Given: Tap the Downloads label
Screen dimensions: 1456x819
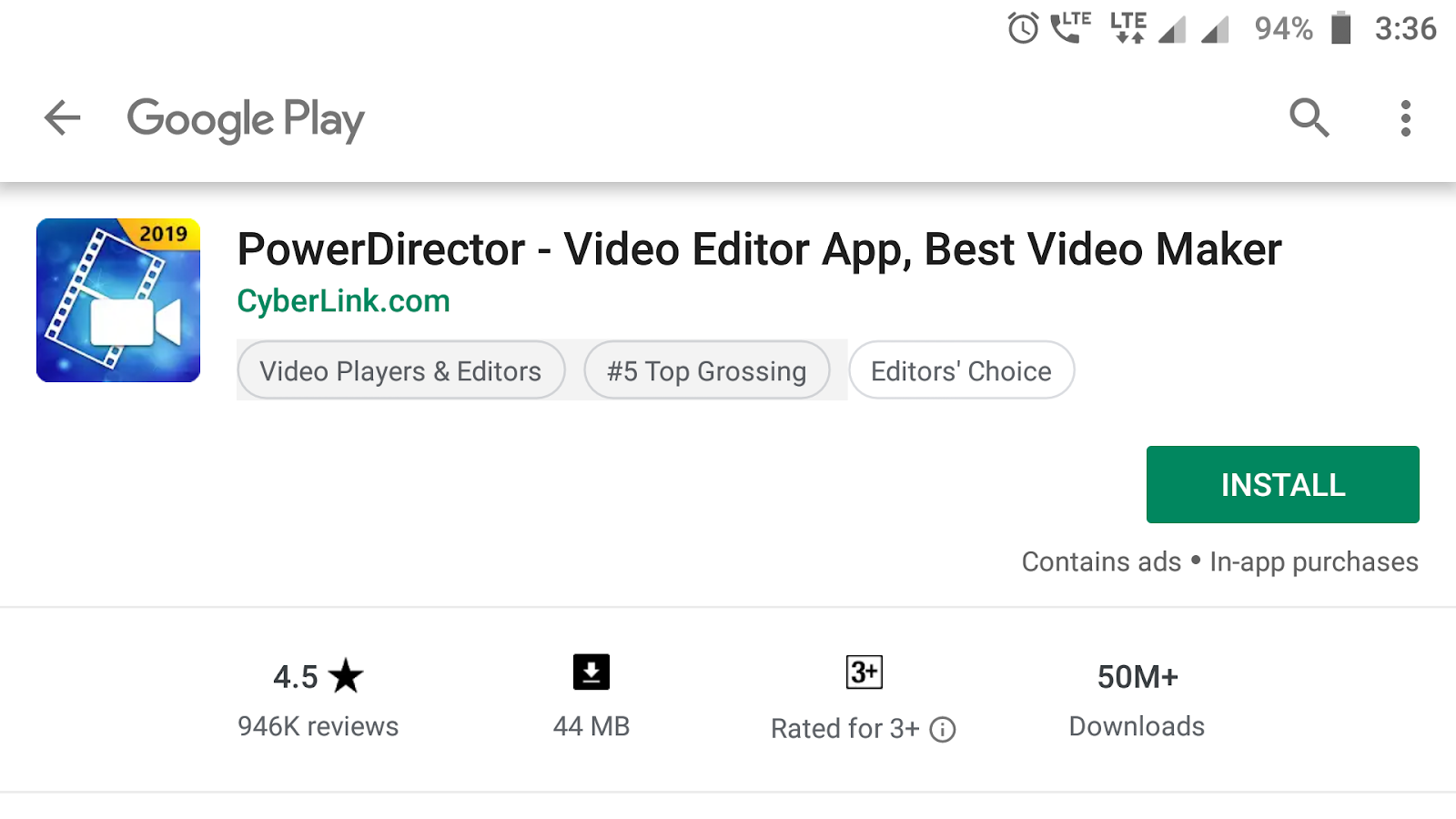Looking at the screenshot, I should point(1137,726).
